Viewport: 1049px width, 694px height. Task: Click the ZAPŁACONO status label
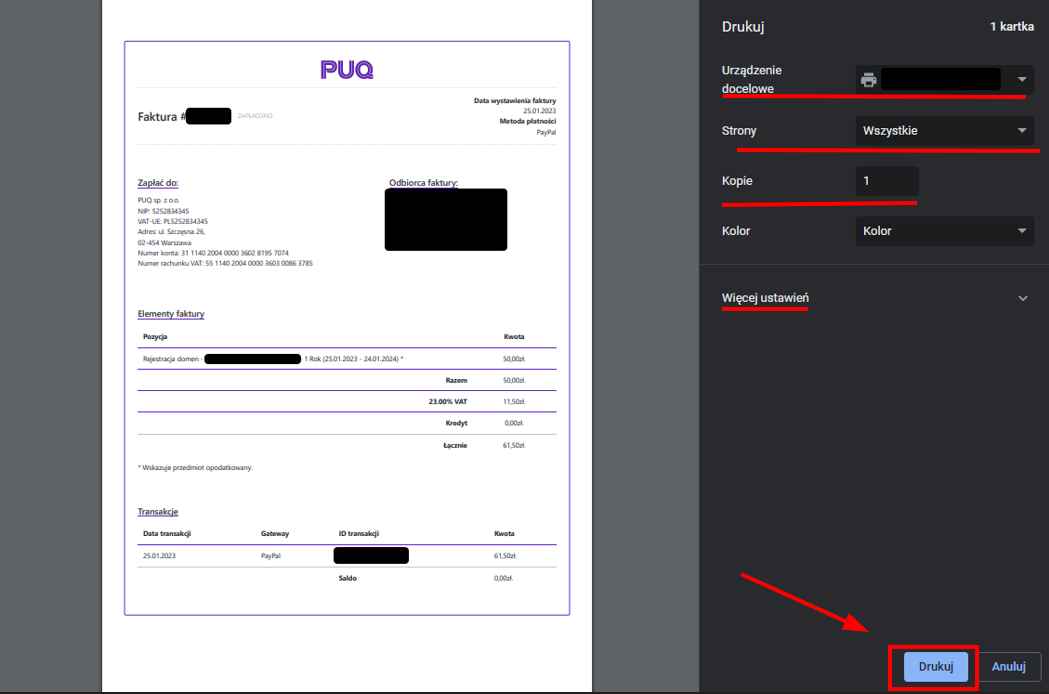254,116
